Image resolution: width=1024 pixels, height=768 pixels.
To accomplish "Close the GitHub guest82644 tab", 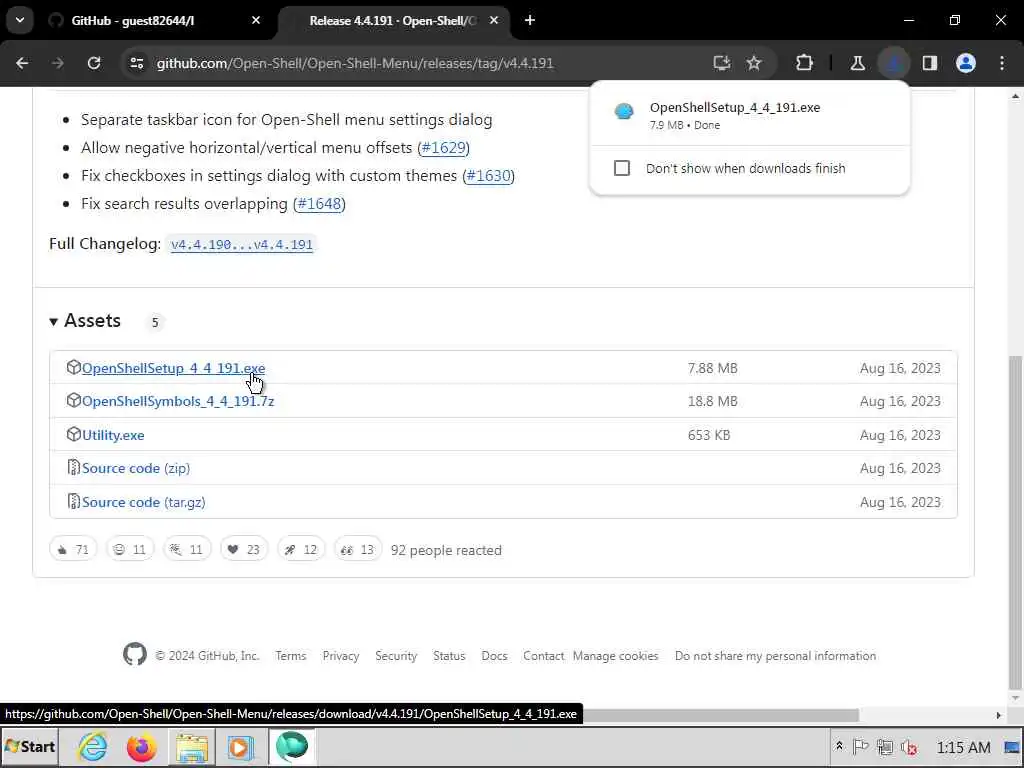I will coord(256,20).
